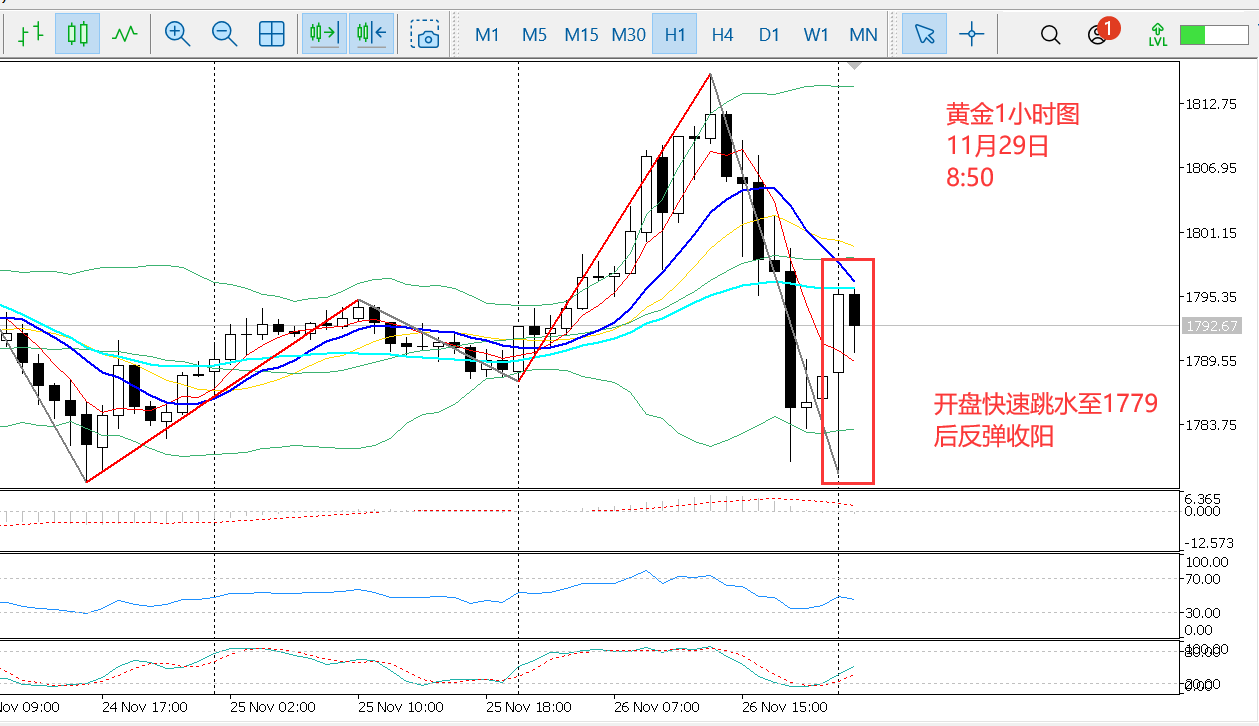1259x726 pixels.
Task: Toggle chart auto scroll to end
Action: (325, 33)
